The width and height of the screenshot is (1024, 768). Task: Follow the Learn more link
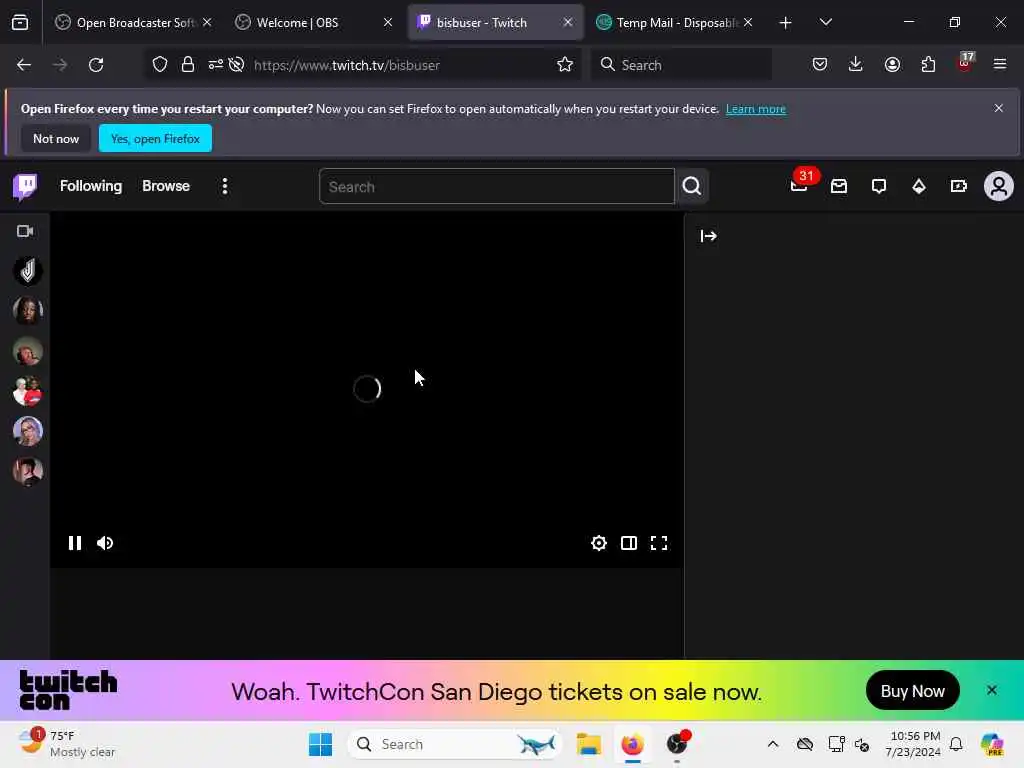pyautogui.click(x=756, y=109)
